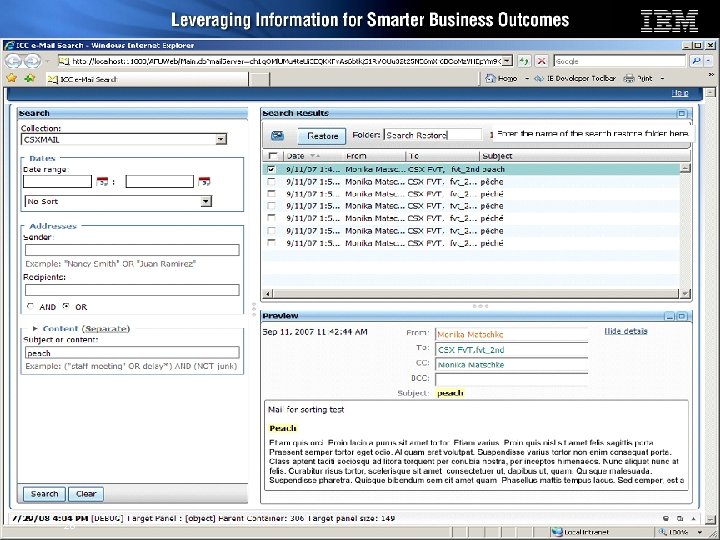Click the browser Back arrow button
The width and height of the screenshot is (720, 540).
click(x=13, y=61)
